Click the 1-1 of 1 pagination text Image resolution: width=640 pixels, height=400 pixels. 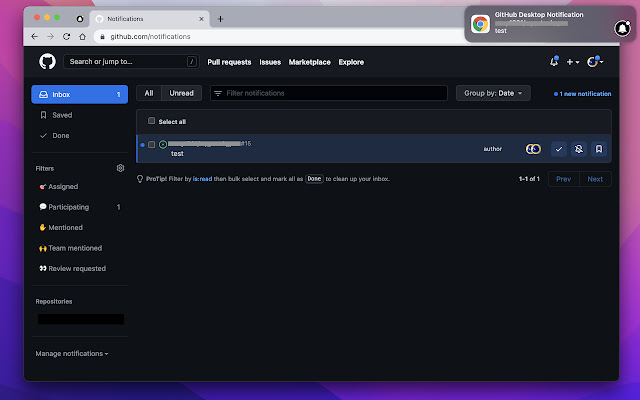[x=529, y=179]
